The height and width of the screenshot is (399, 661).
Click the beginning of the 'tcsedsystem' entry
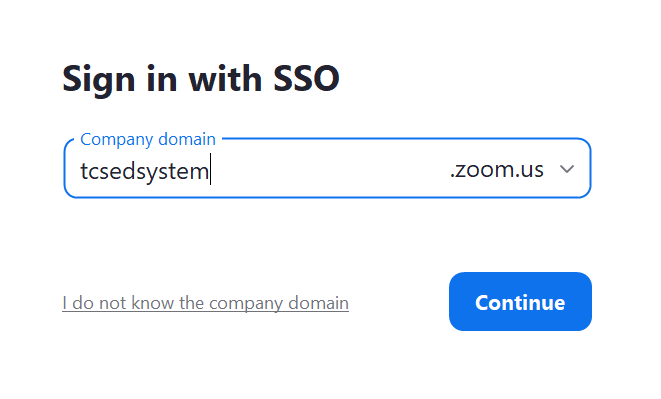pyautogui.click(x=81, y=171)
